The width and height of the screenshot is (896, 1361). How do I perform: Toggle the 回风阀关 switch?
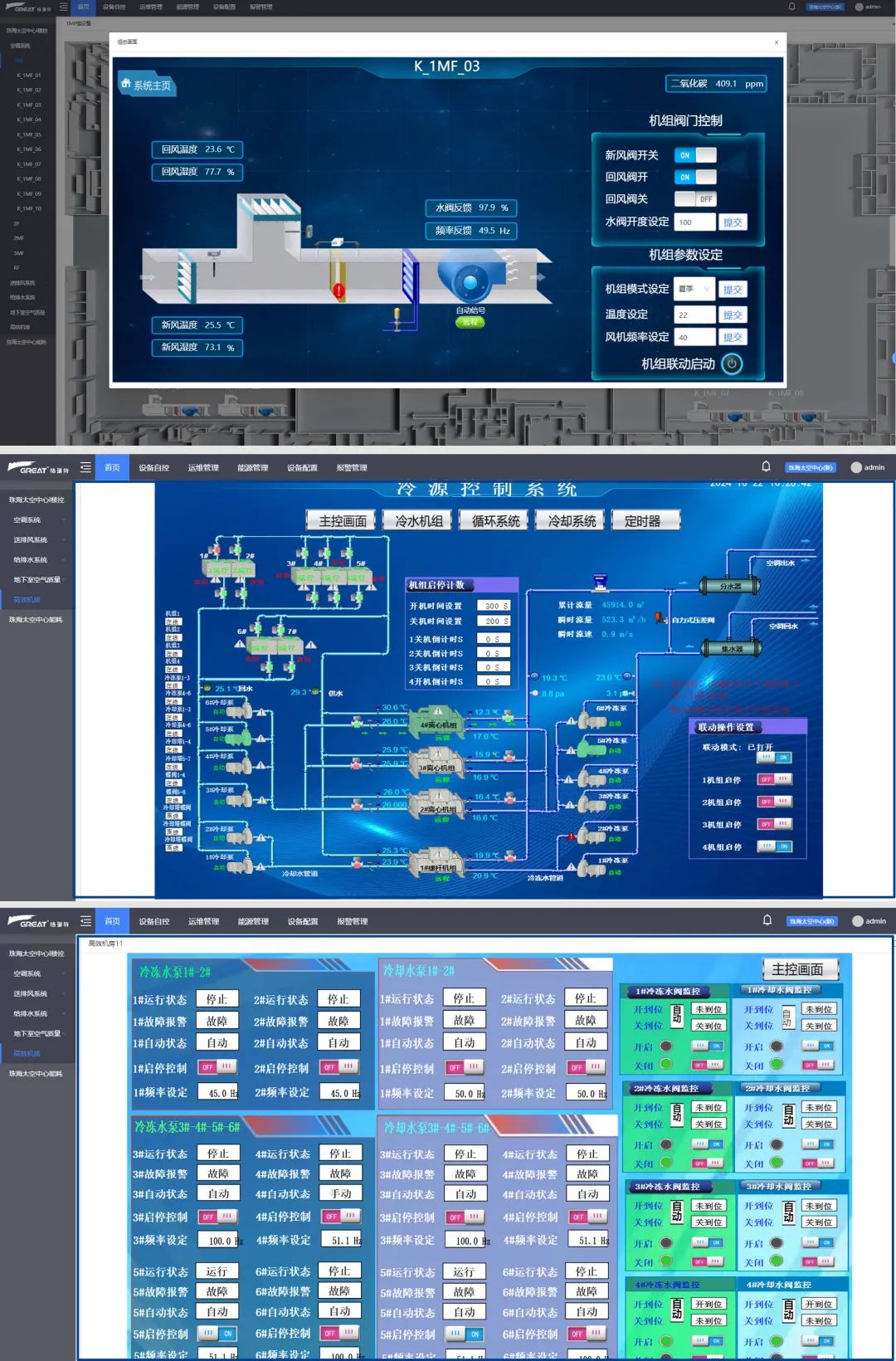695,199
